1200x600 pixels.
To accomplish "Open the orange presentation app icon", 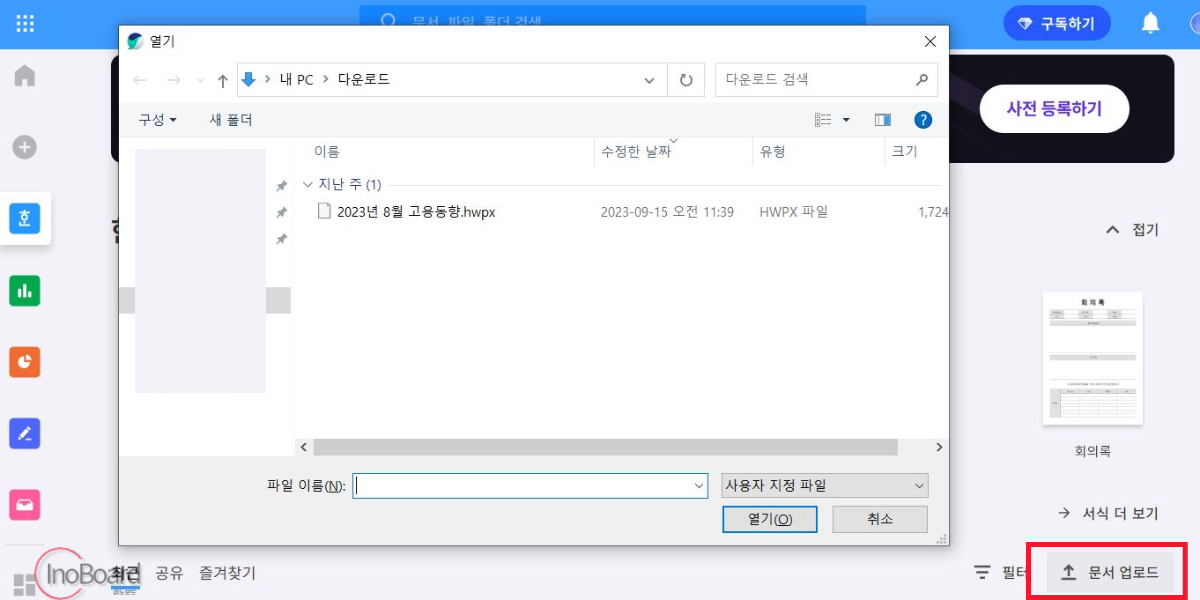I will (25, 362).
